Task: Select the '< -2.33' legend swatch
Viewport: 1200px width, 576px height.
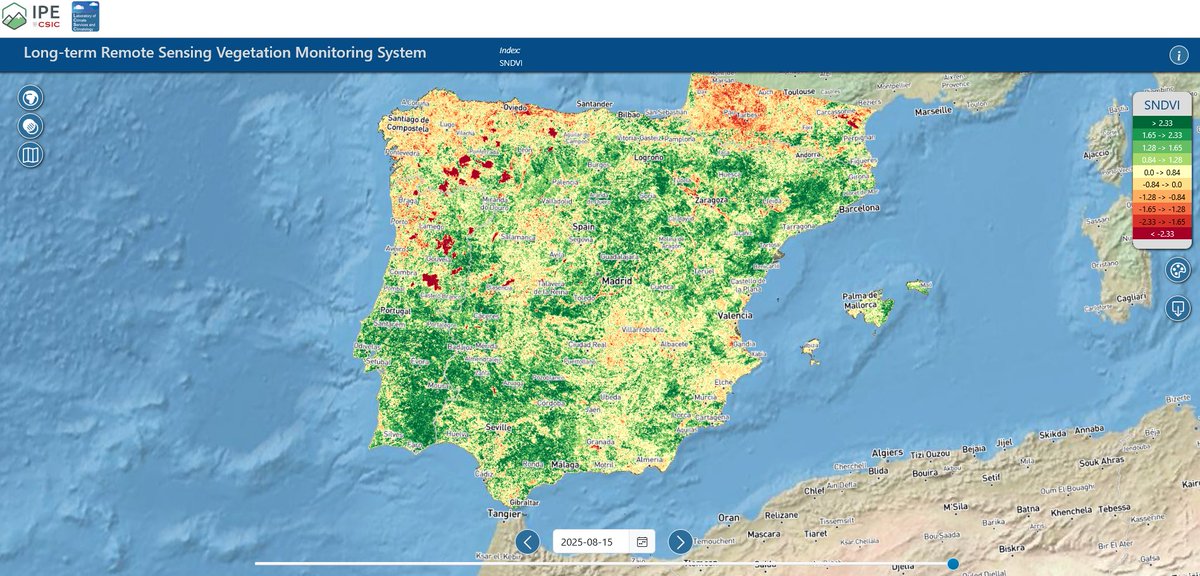Action: 1162,235
